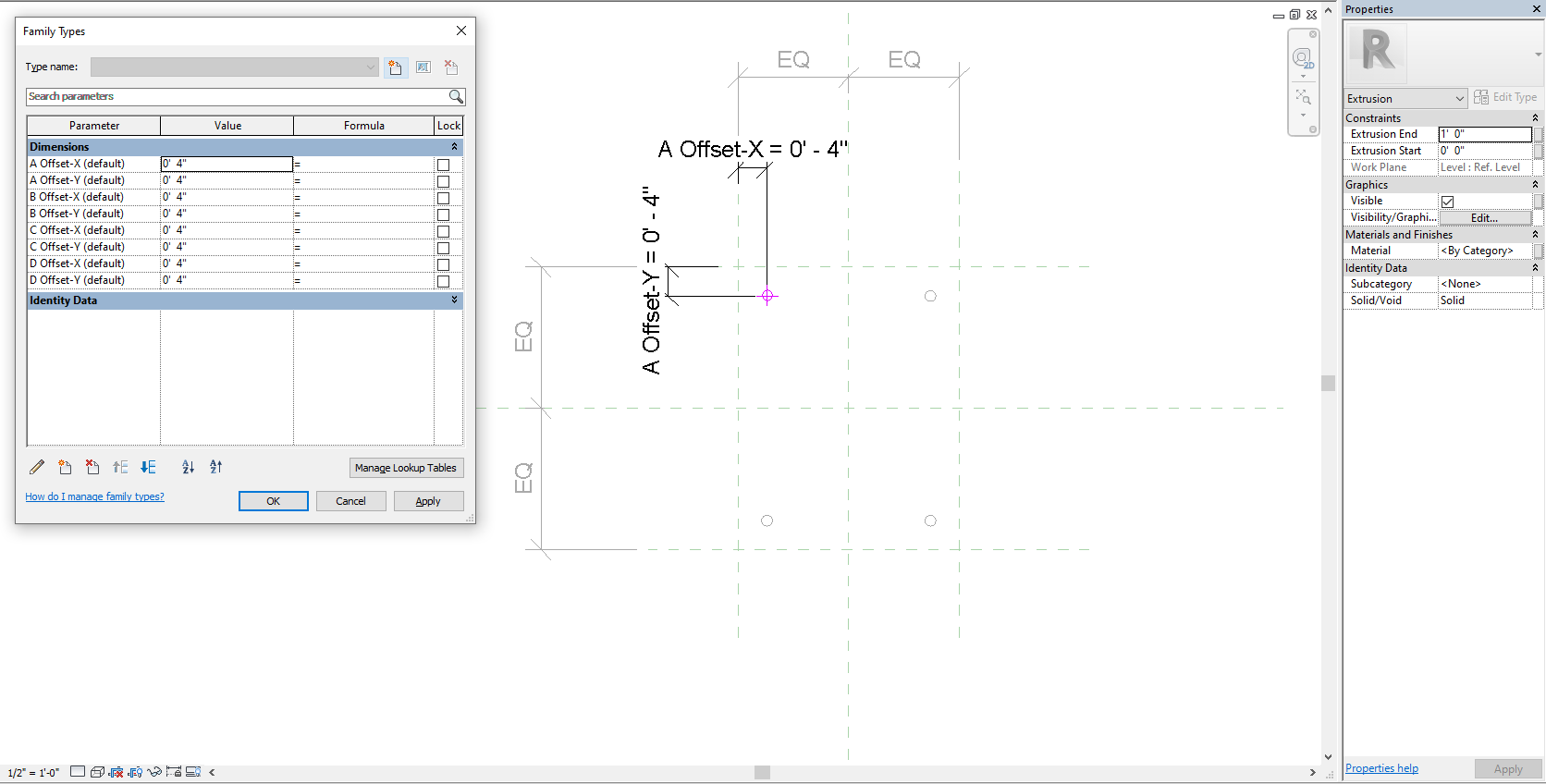Click the Rename Type icon
The height and width of the screenshot is (784, 1546).
tap(423, 67)
